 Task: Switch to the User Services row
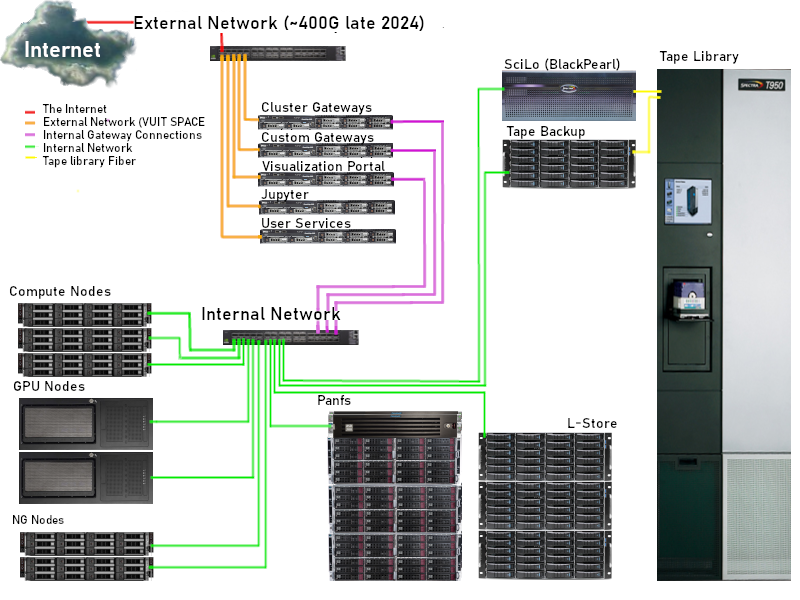[328, 237]
